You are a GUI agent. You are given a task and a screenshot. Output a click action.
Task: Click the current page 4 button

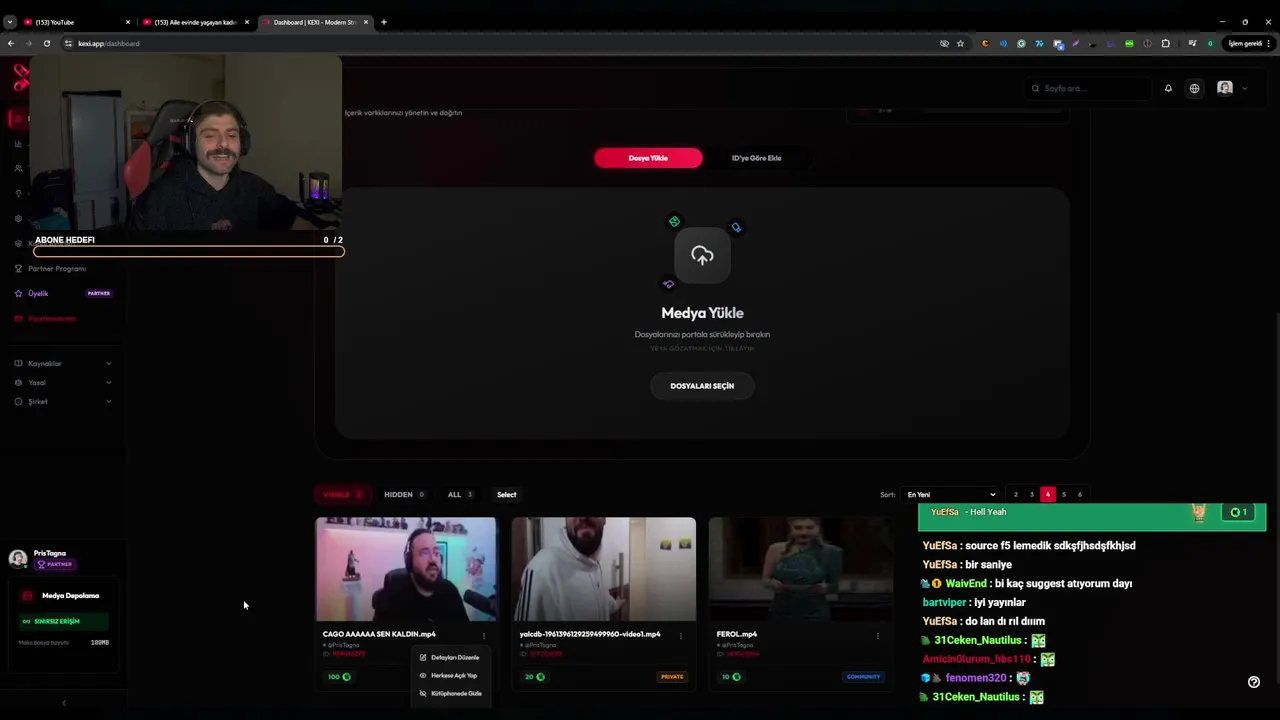[x=1048, y=494]
